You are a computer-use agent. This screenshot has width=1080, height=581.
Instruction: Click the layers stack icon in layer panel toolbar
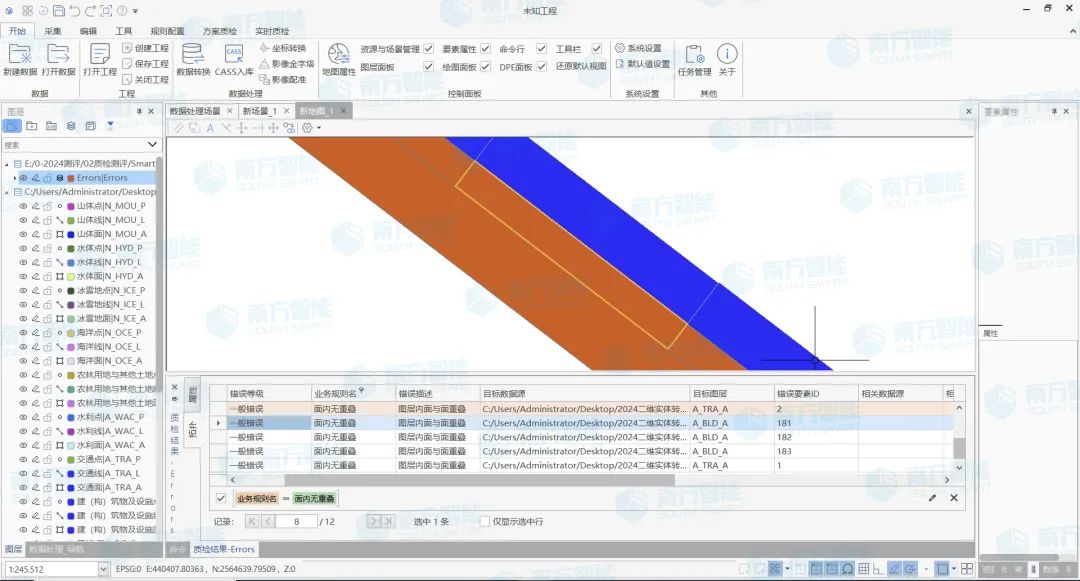tap(71, 126)
